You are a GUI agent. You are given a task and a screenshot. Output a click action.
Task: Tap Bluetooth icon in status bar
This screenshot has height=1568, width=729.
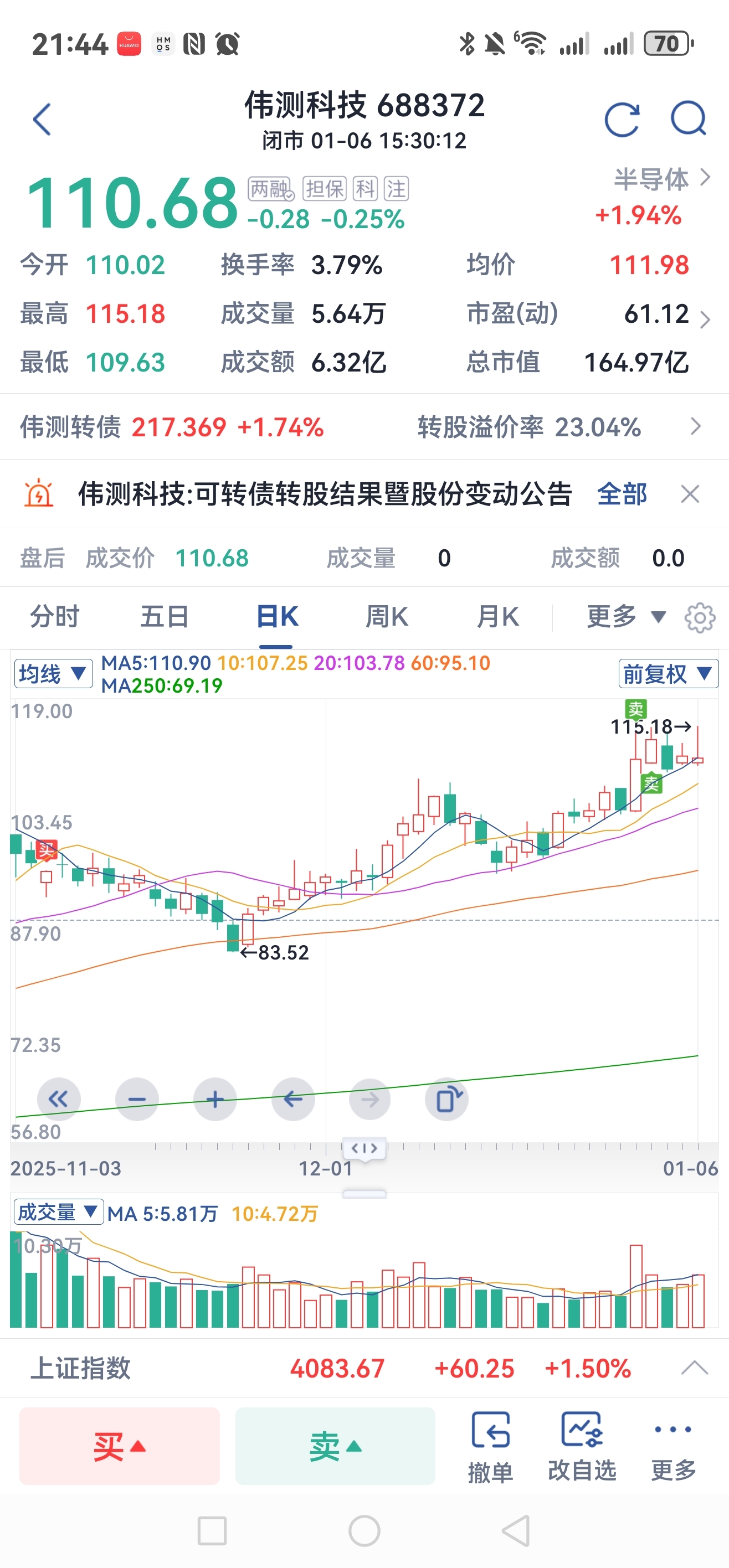[467, 44]
